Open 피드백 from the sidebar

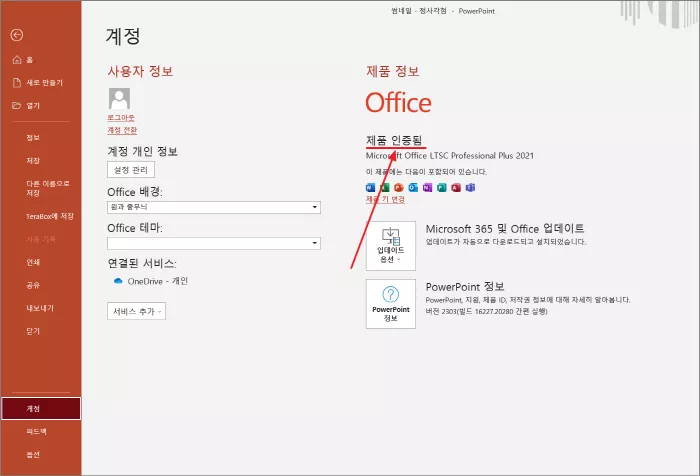pos(36,431)
